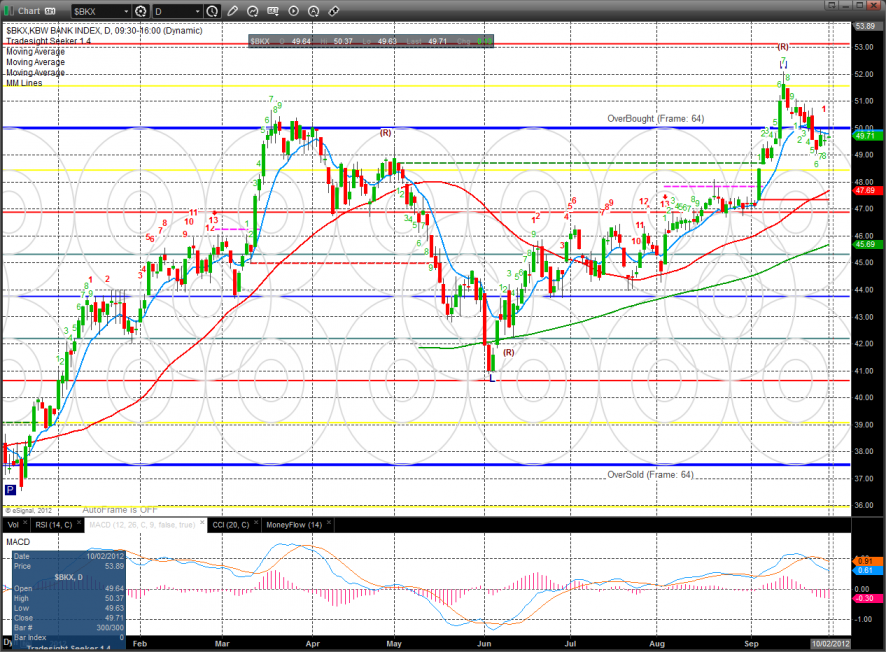Screen dimensions: 886x652
Task: Click the blue L low marker in June
Action: coord(492,378)
